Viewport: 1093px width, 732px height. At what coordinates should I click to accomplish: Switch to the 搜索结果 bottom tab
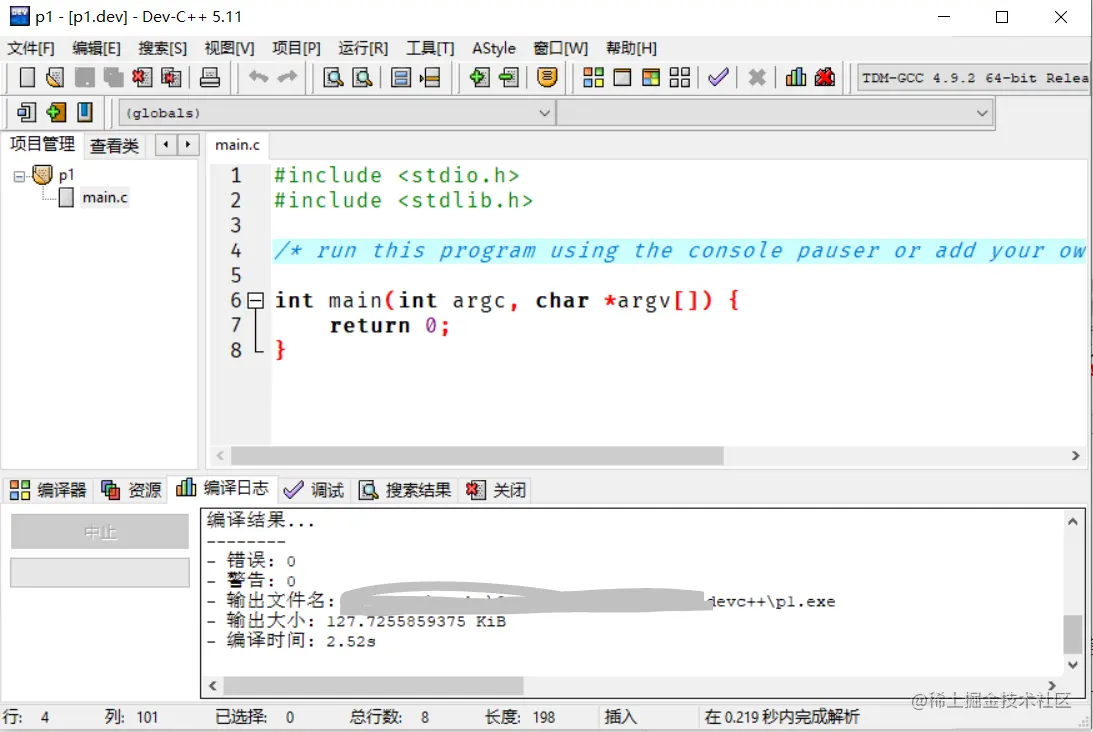(x=405, y=490)
